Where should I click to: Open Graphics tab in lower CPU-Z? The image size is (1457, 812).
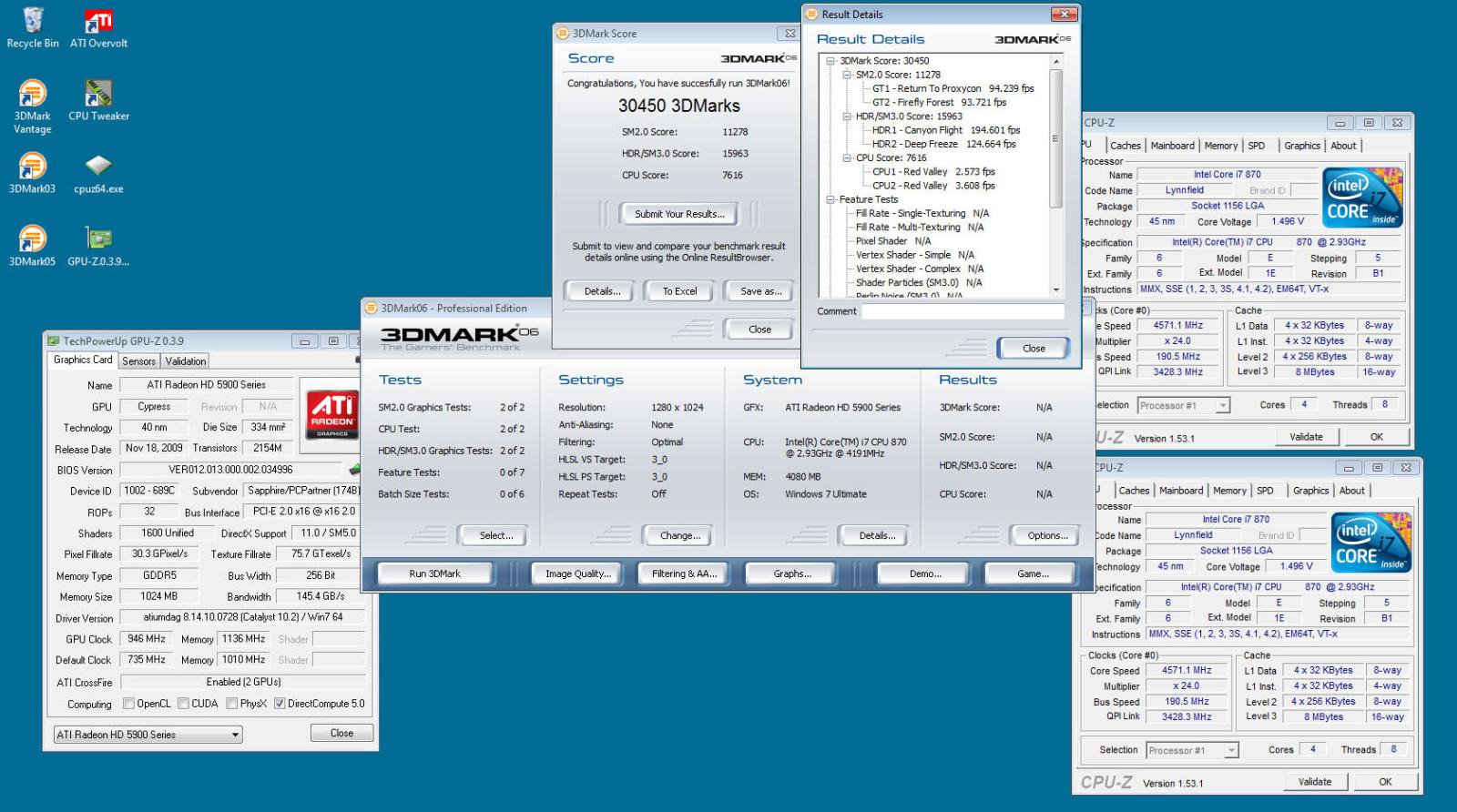pyautogui.click(x=1310, y=491)
